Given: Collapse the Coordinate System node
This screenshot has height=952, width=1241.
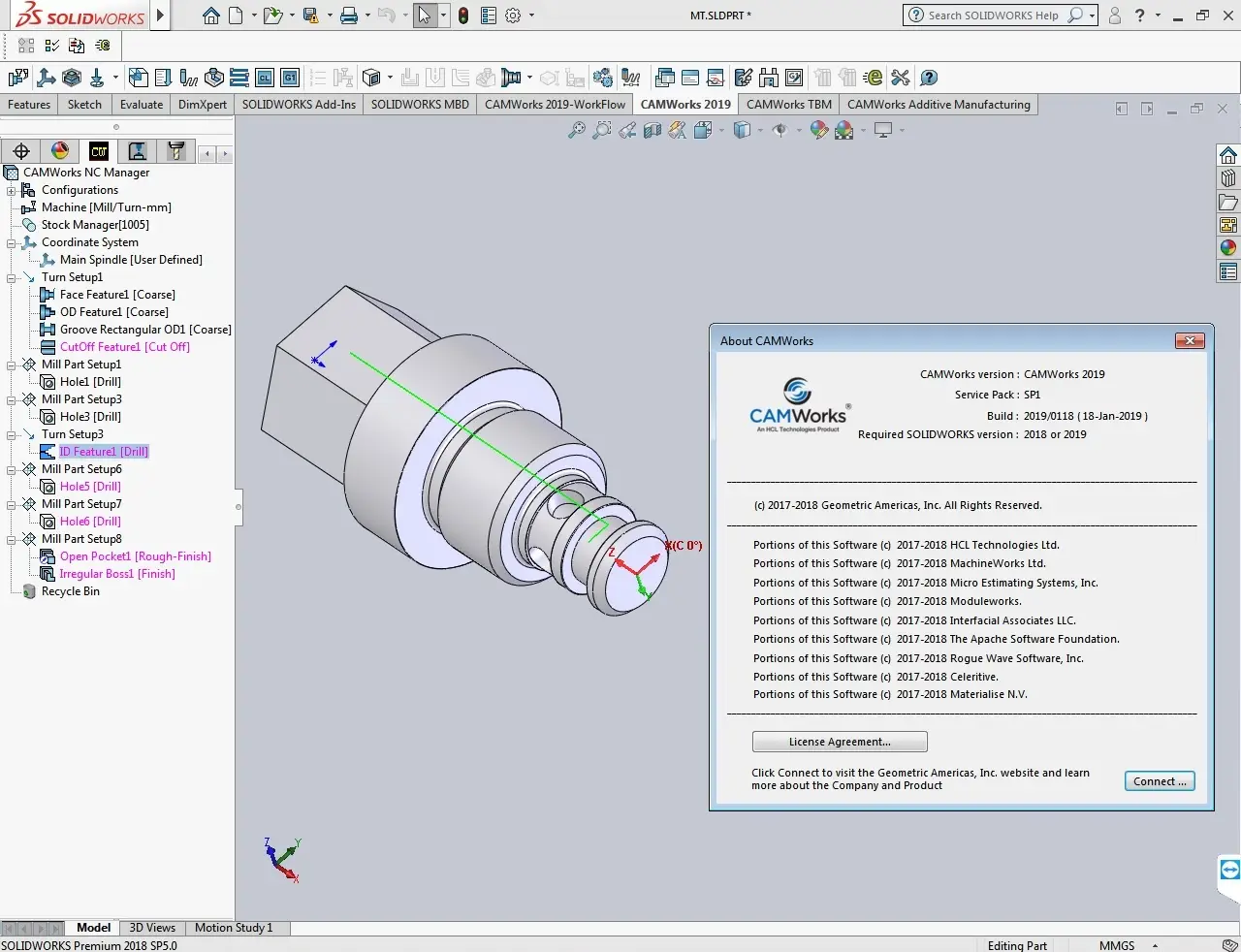Looking at the screenshot, I should click(x=11, y=242).
